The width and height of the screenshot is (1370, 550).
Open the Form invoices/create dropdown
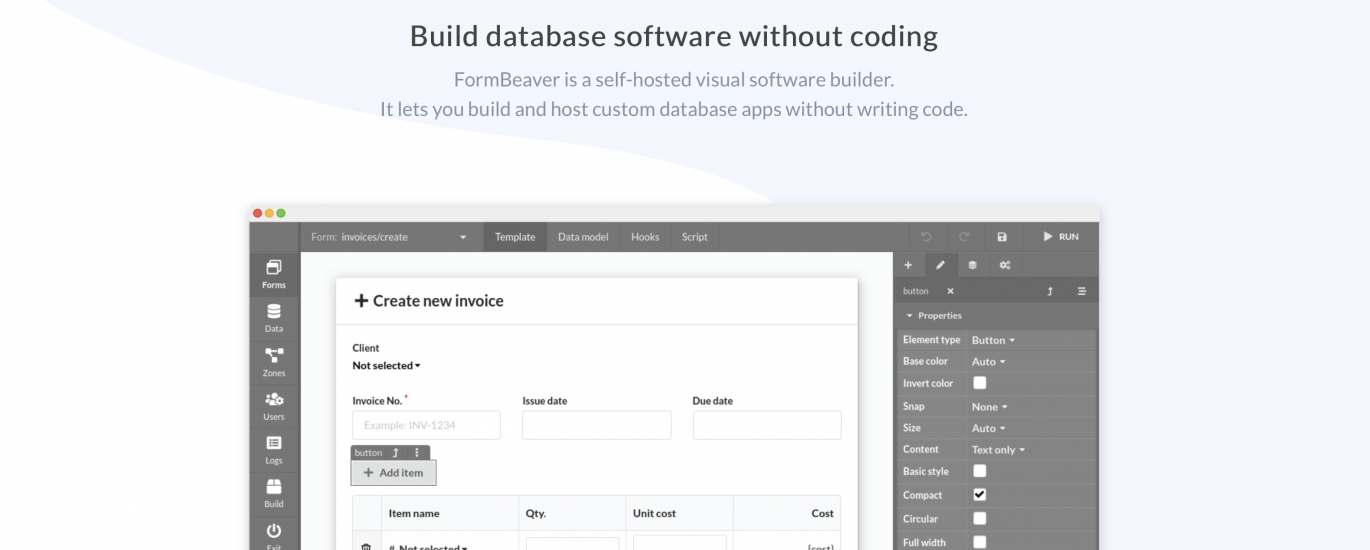point(390,237)
